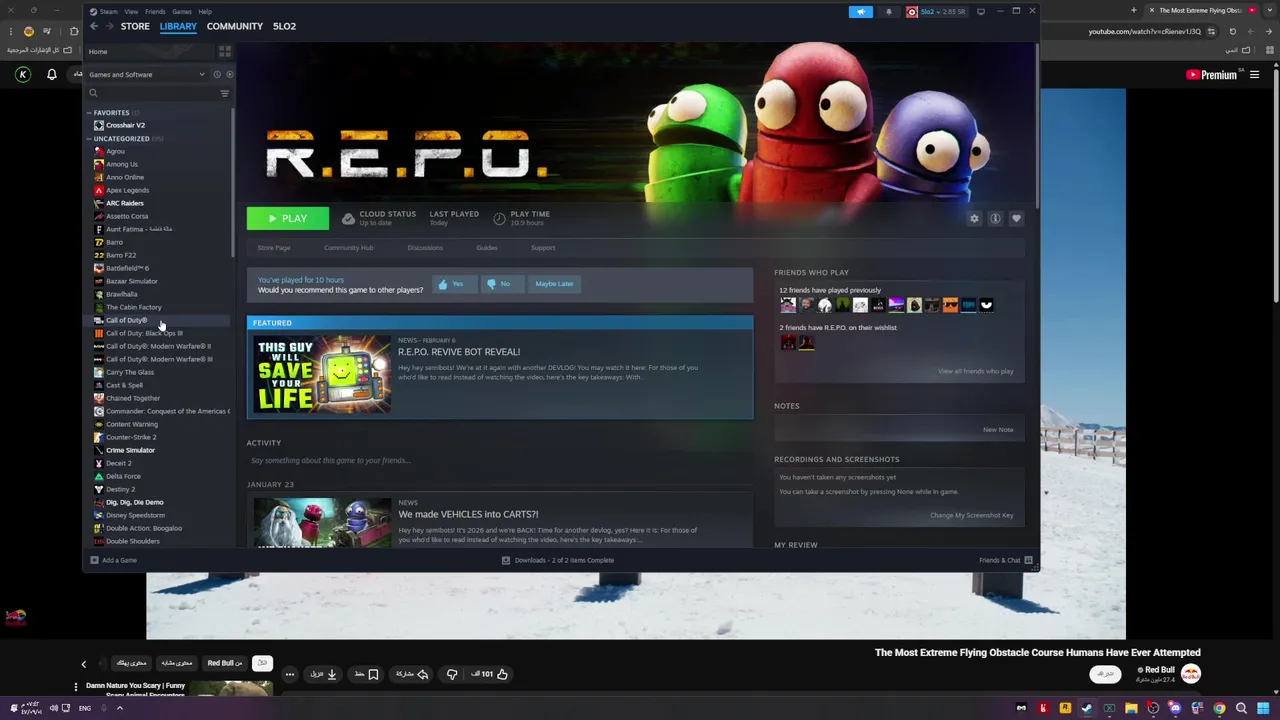Open YouTube more actions three dots
The image size is (1280, 720).
click(289, 674)
